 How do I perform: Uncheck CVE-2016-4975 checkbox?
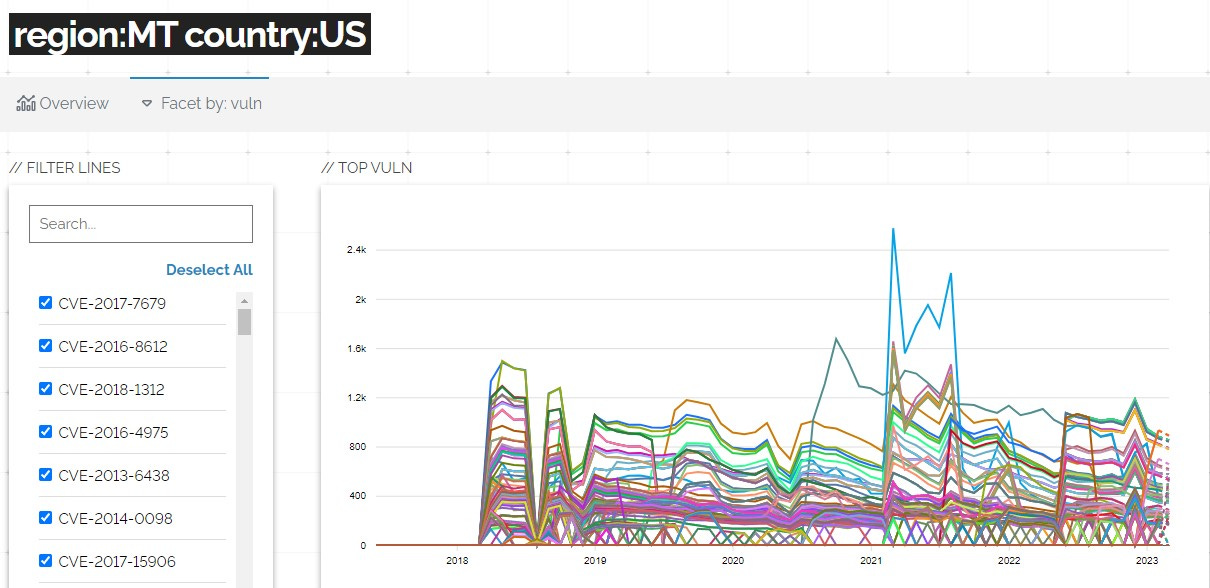(x=45, y=432)
